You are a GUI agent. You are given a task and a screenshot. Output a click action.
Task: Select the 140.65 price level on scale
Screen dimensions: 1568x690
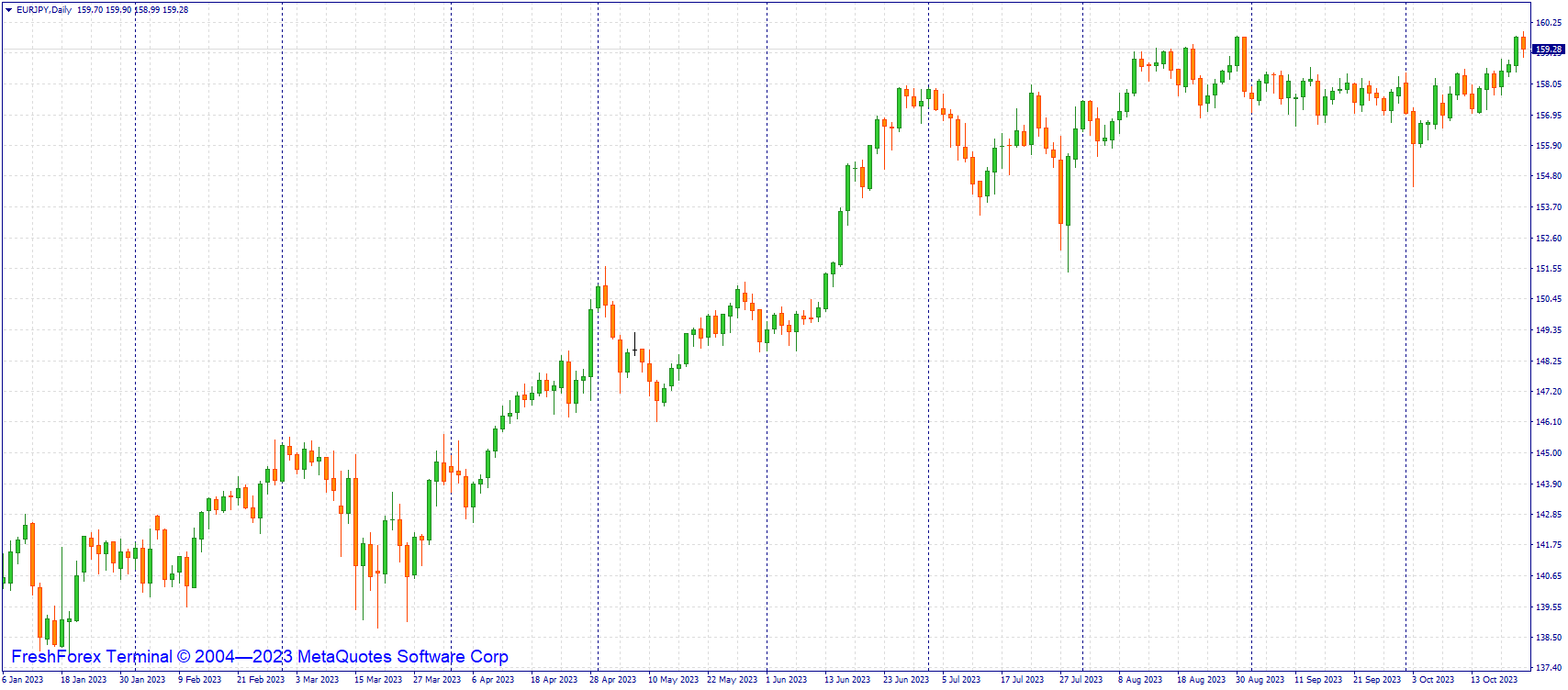[1548, 576]
